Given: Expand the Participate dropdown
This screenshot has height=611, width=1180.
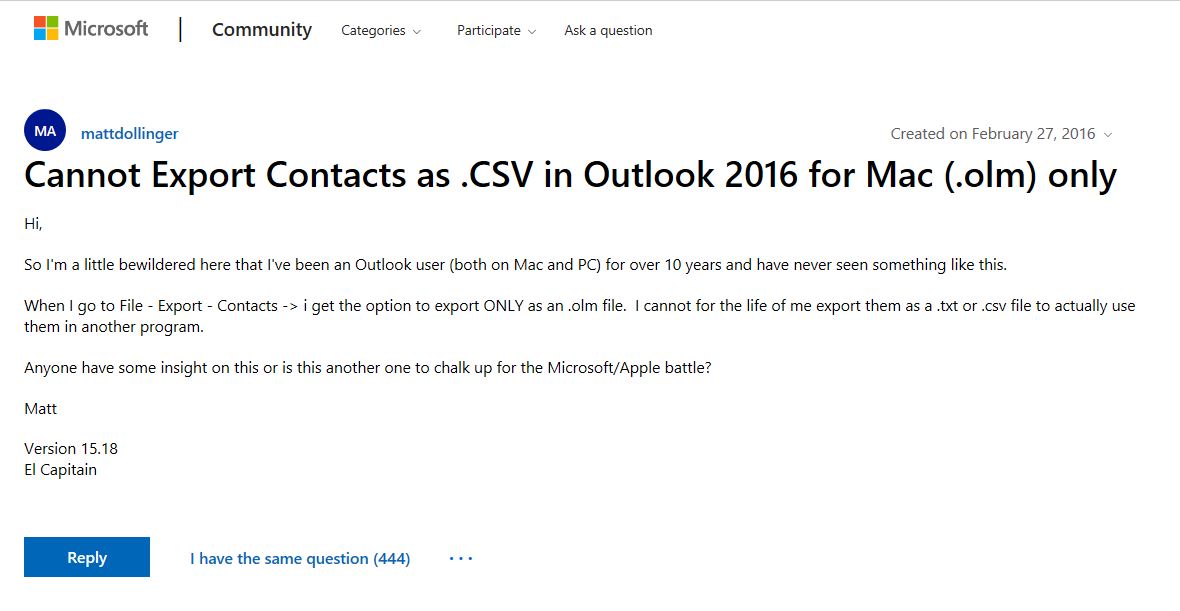Looking at the screenshot, I should coord(496,31).
